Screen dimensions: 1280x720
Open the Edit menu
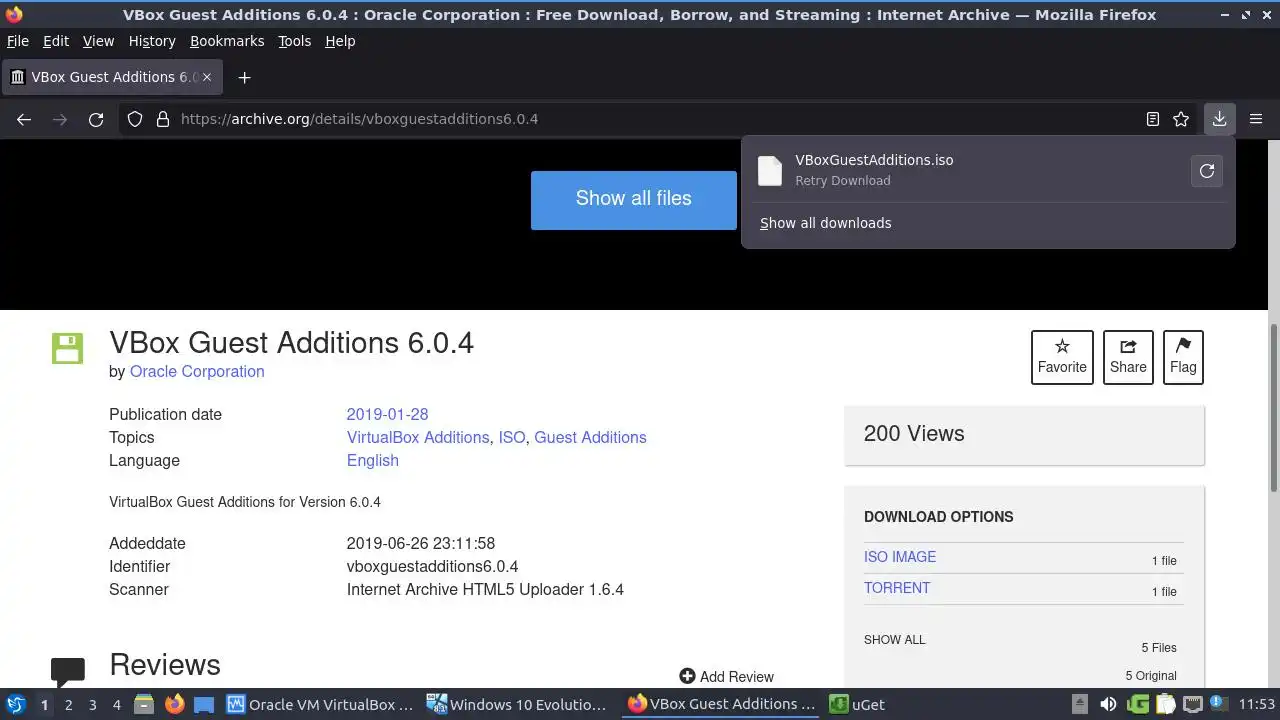[56, 41]
